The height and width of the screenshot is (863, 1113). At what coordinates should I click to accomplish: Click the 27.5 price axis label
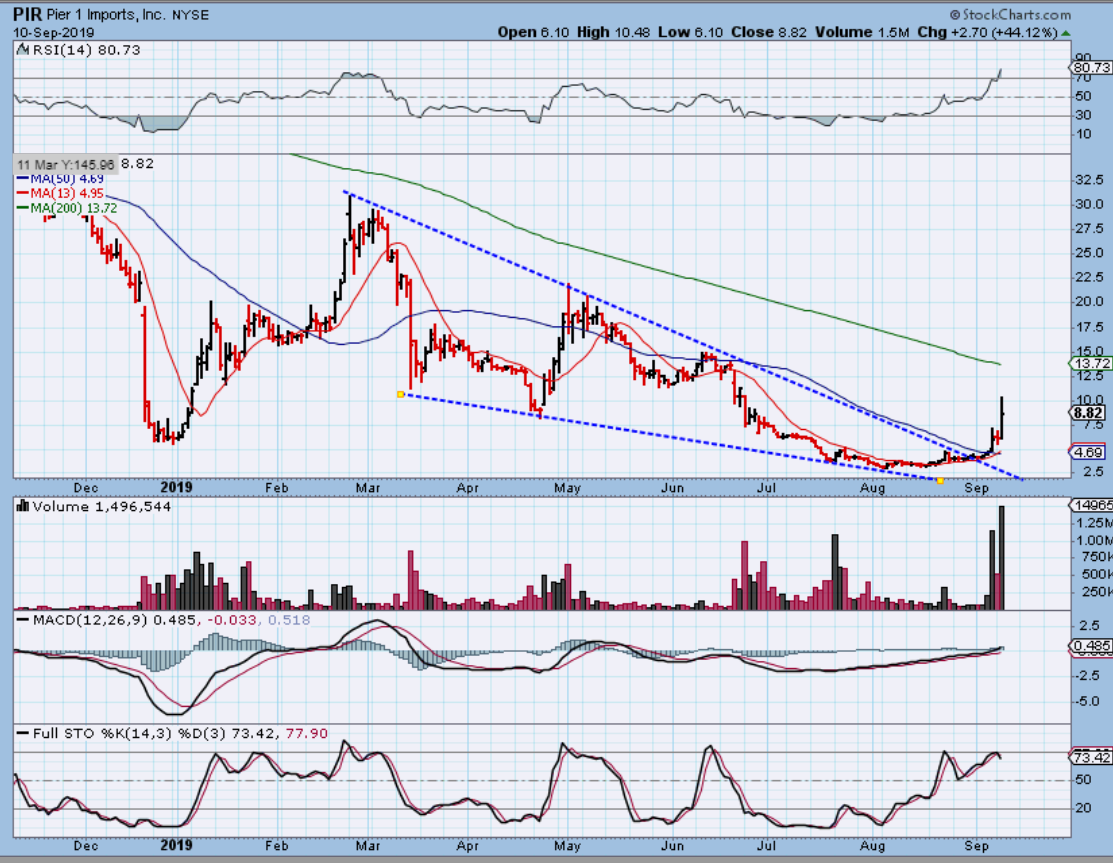(x=1090, y=229)
